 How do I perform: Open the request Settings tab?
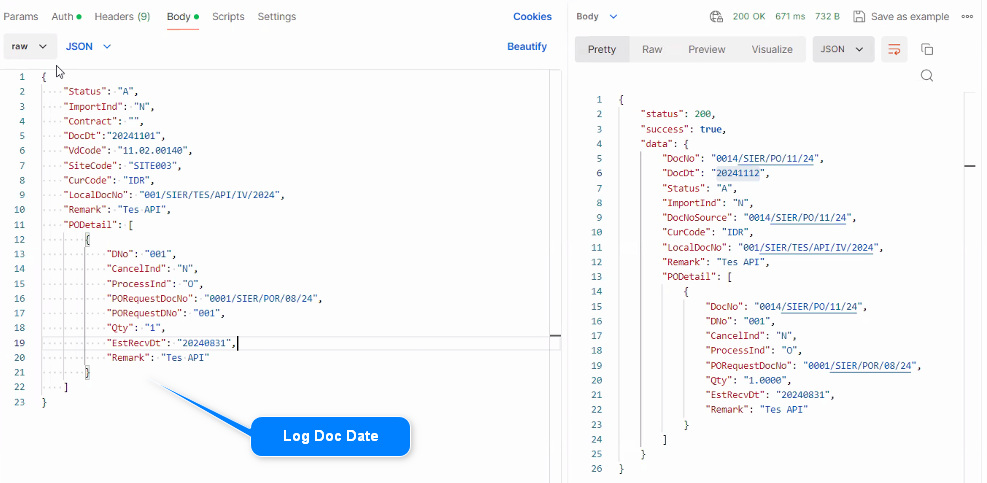(276, 17)
